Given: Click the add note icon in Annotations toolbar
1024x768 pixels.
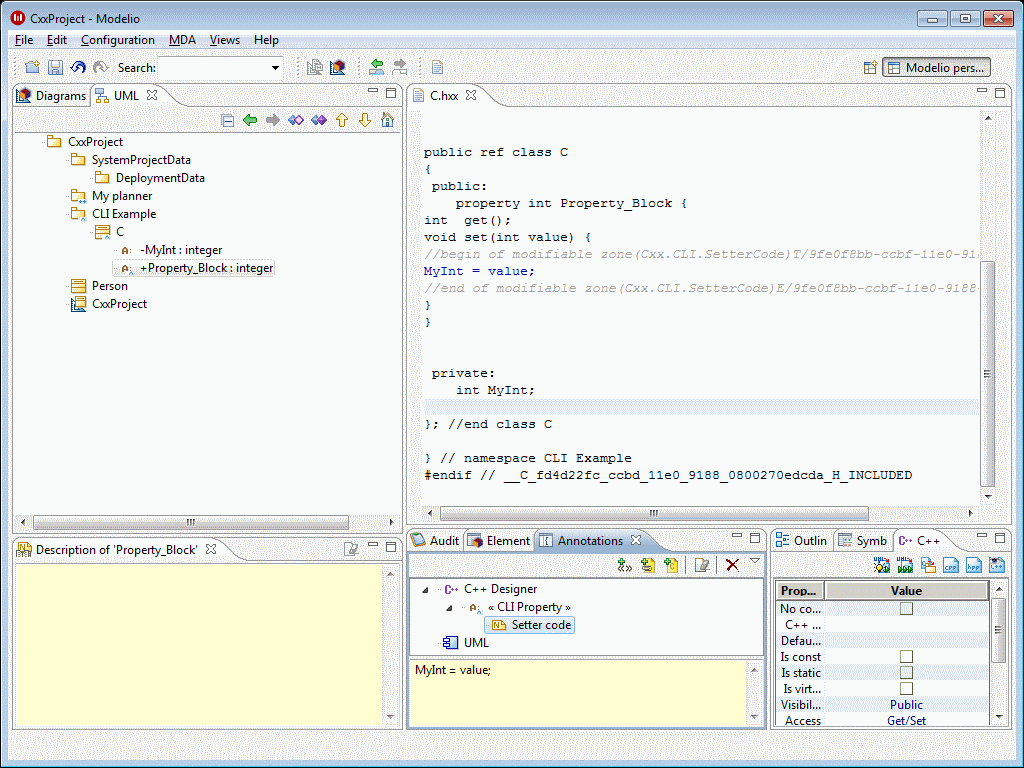Looking at the screenshot, I should 671,566.
